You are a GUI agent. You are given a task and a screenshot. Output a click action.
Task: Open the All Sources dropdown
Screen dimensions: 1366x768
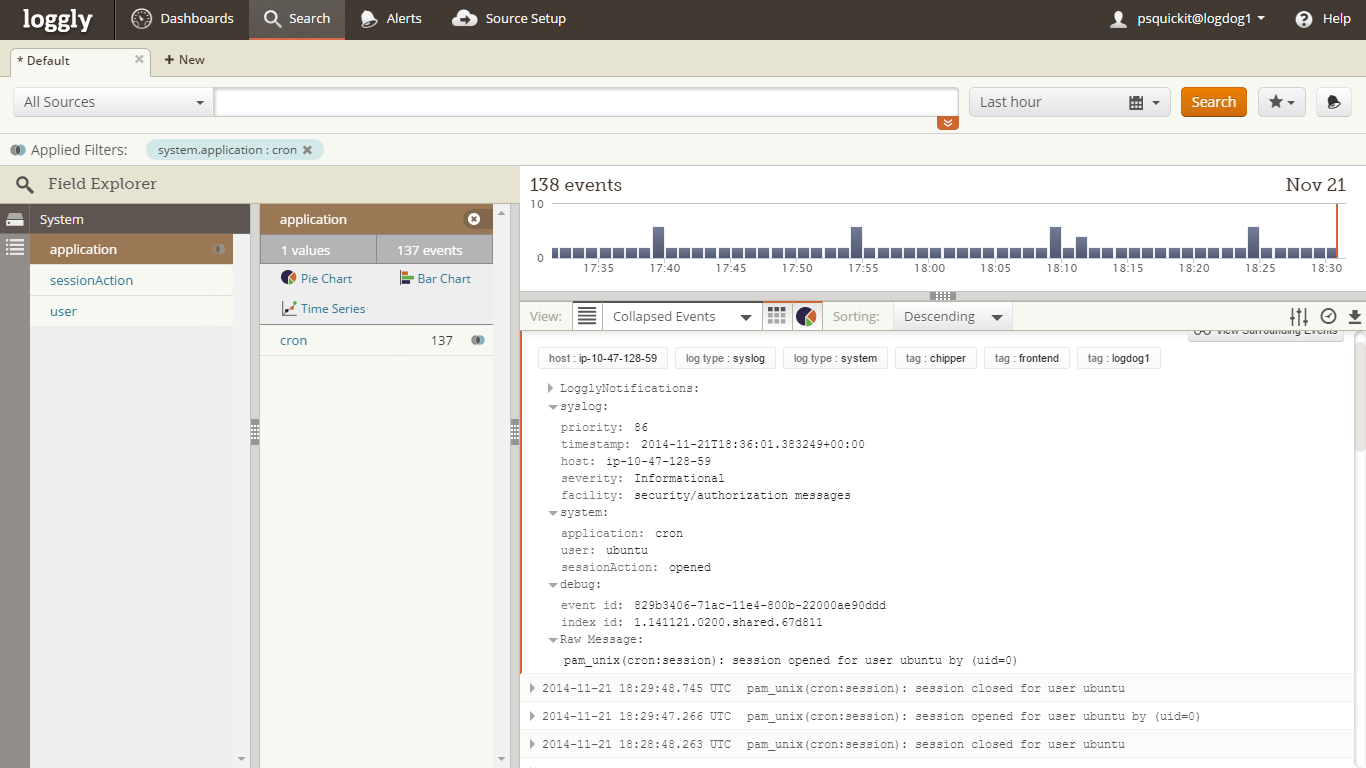click(113, 102)
